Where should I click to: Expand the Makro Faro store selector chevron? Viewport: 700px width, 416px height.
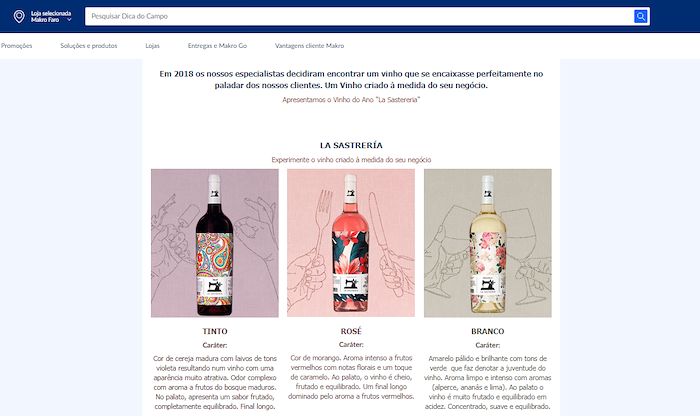pyautogui.click(x=69, y=20)
